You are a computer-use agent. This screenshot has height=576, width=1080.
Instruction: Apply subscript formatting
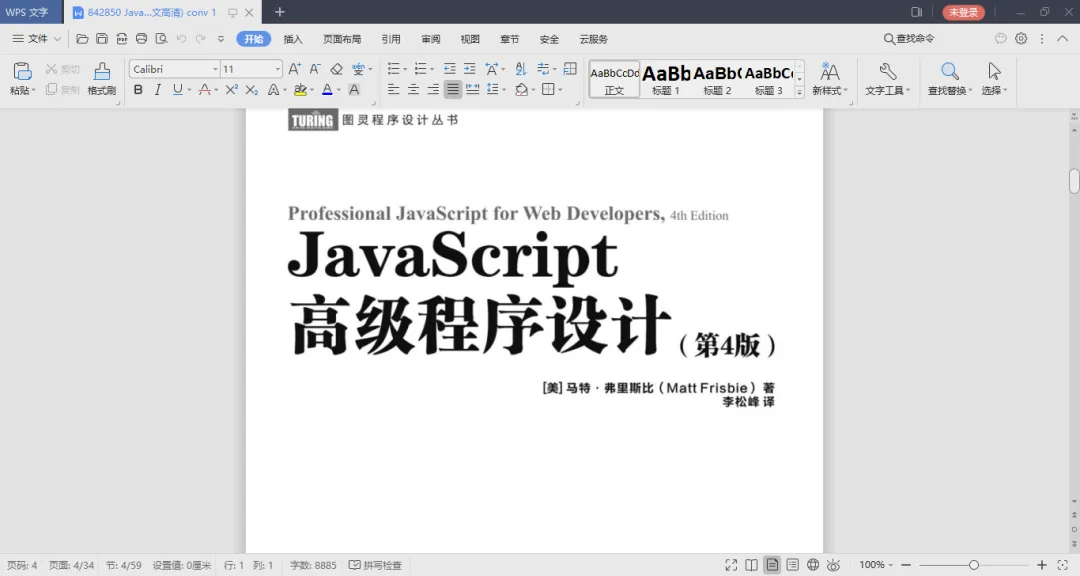tap(251, 90)
